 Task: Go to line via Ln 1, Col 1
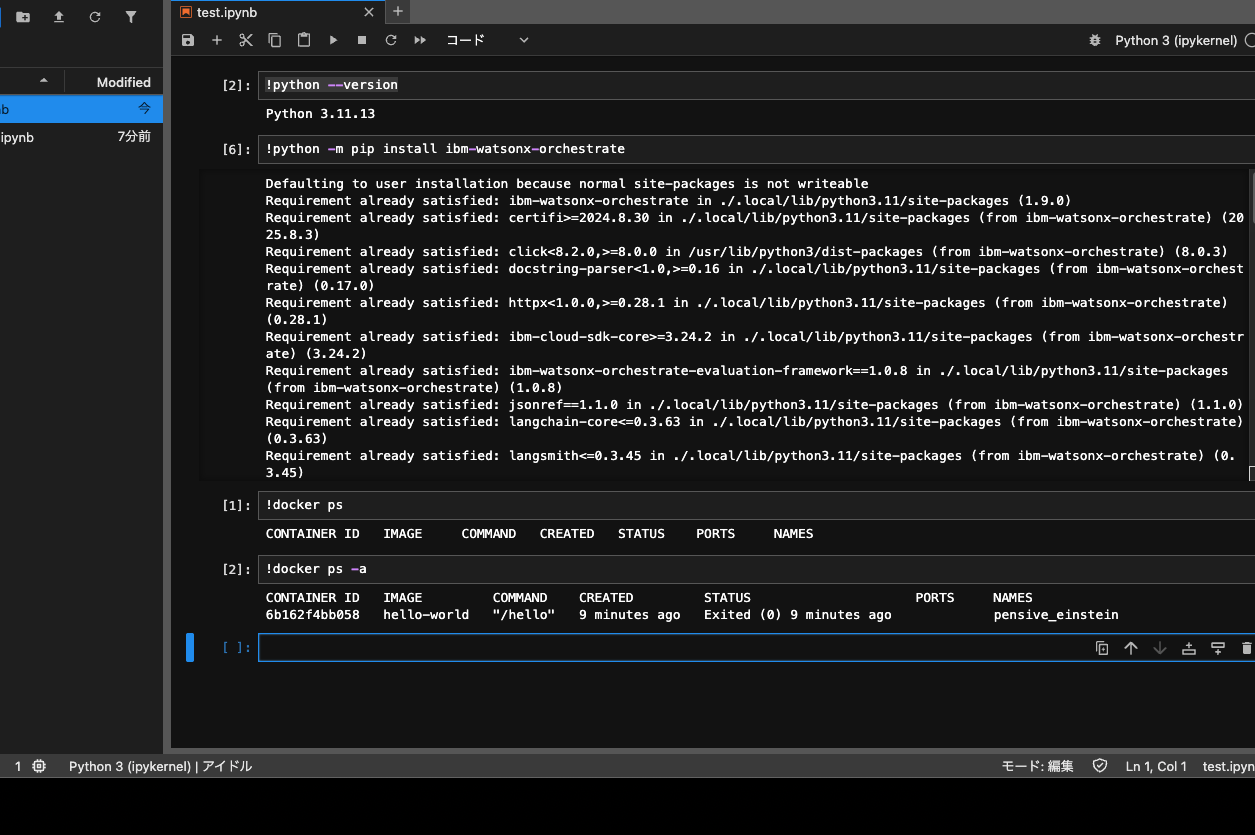1156,766
